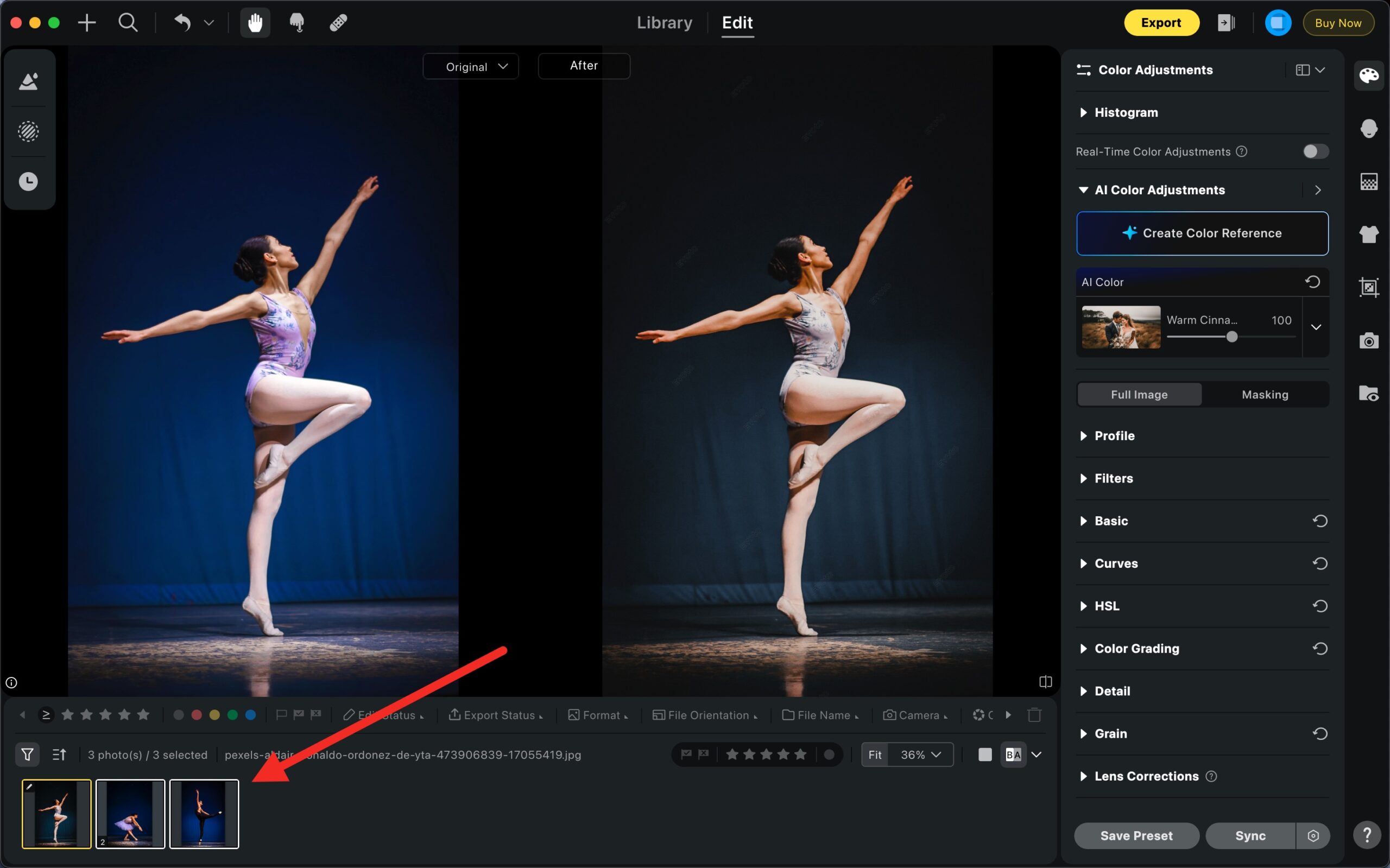Adjust the Warm Cinnamon intensity slider
Screen dimensions: 1390x868
pos(1231,337)
